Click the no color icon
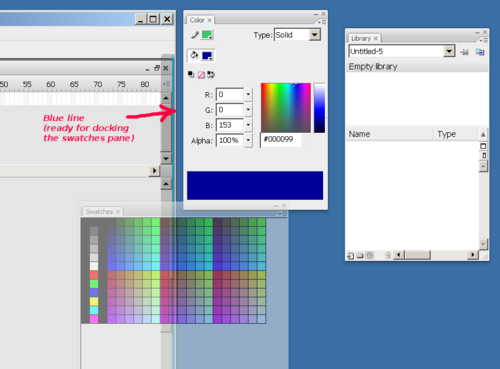 point(201,75)
